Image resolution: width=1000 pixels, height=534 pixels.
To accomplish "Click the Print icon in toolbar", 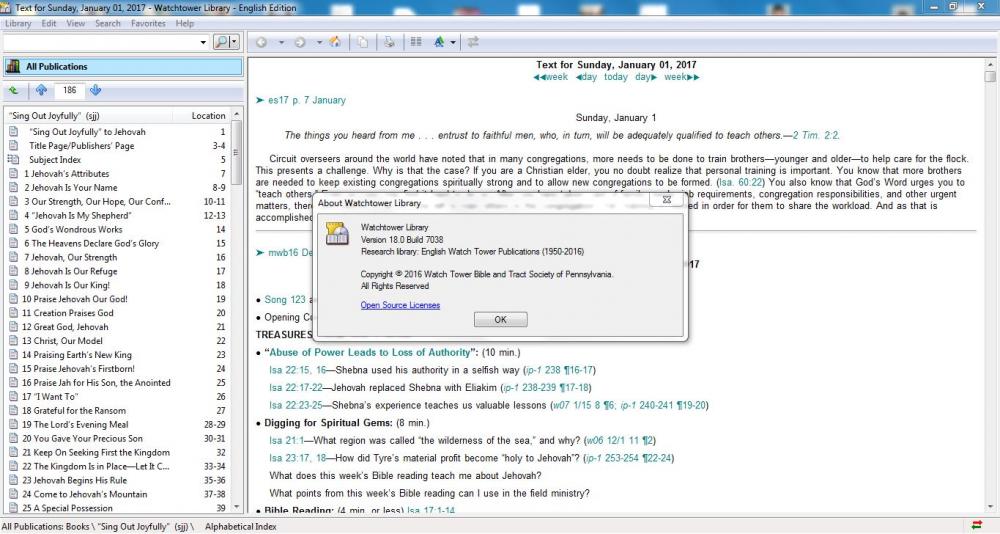I will [x=388, y=42].
